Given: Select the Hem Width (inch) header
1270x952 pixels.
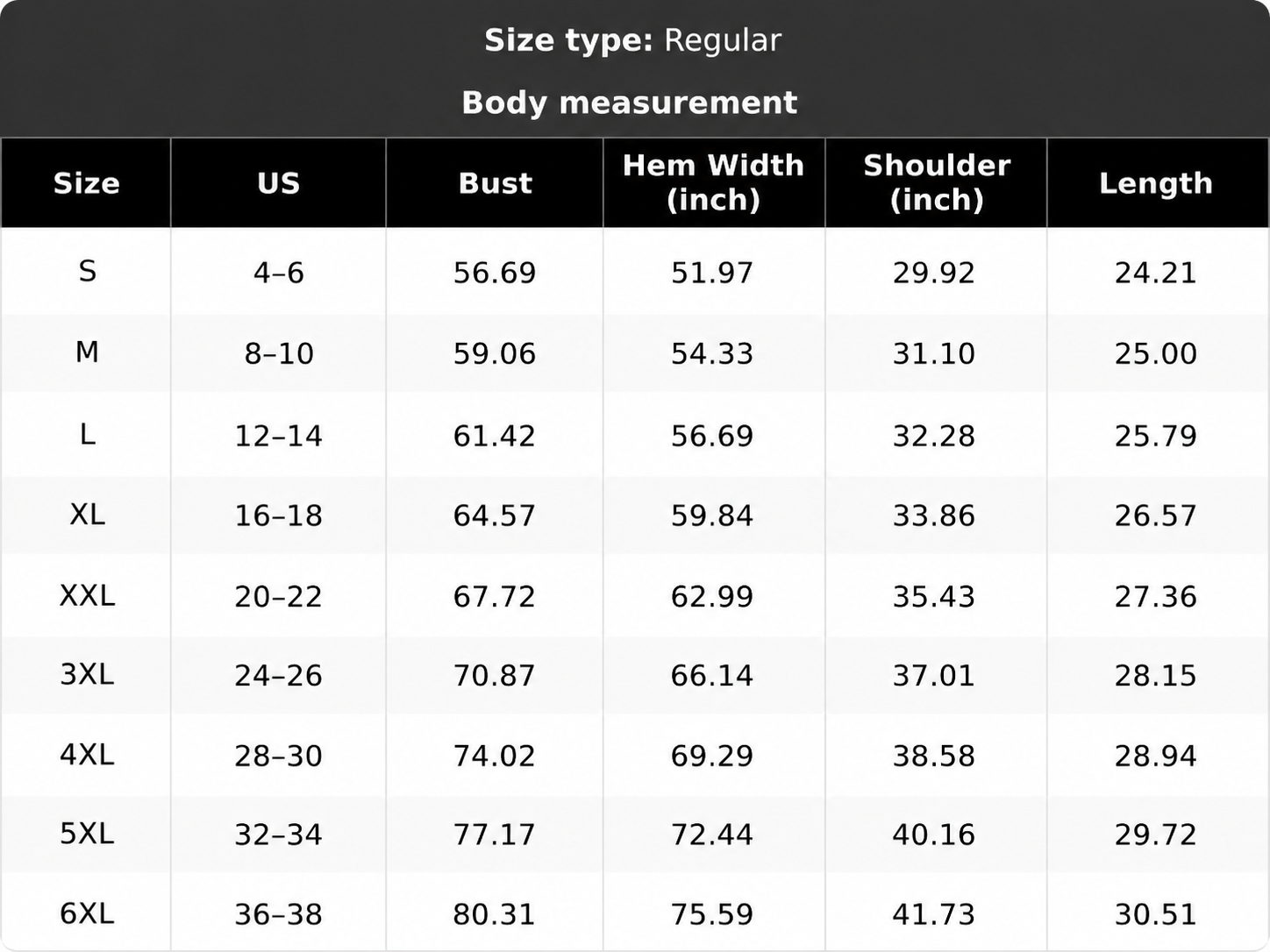Looking at the screenshot, I should click(x=713, y=182).
